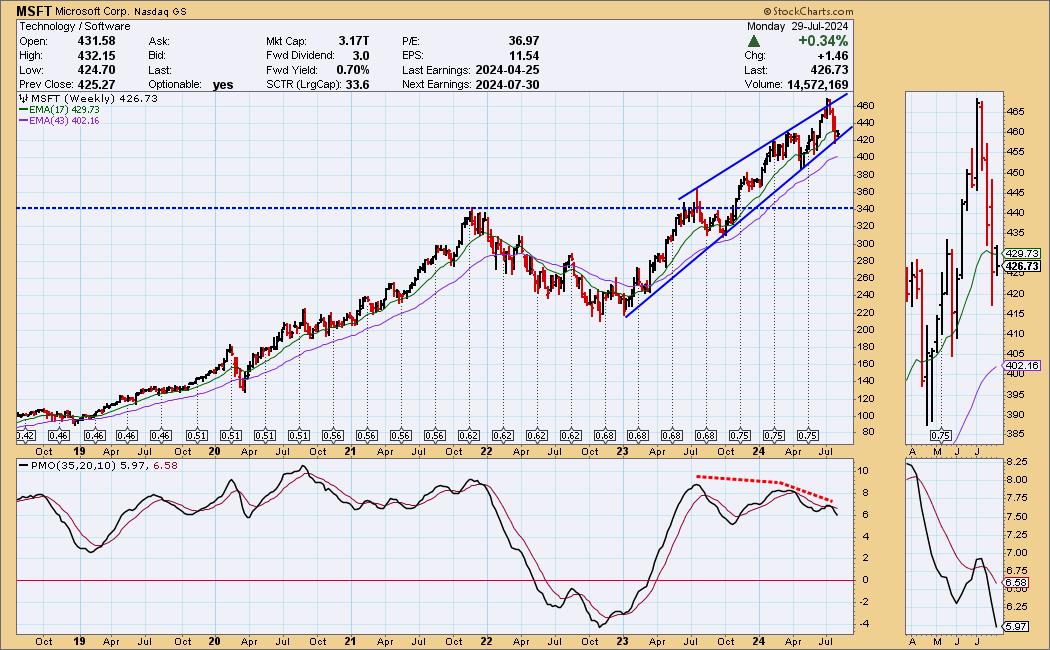Screen dimensions: 1050x650
Task: Click the PMO(35,20,10) indicator legend
Action: click(98, 465)
